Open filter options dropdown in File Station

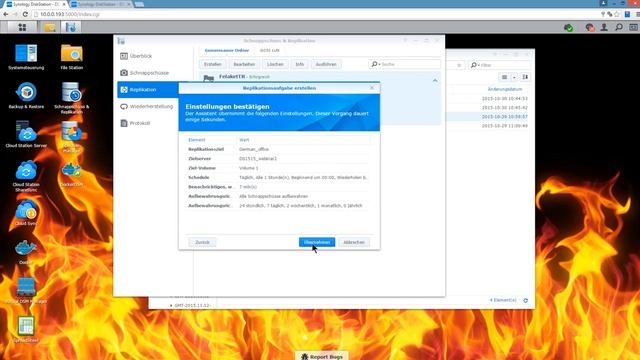(475, 65)
